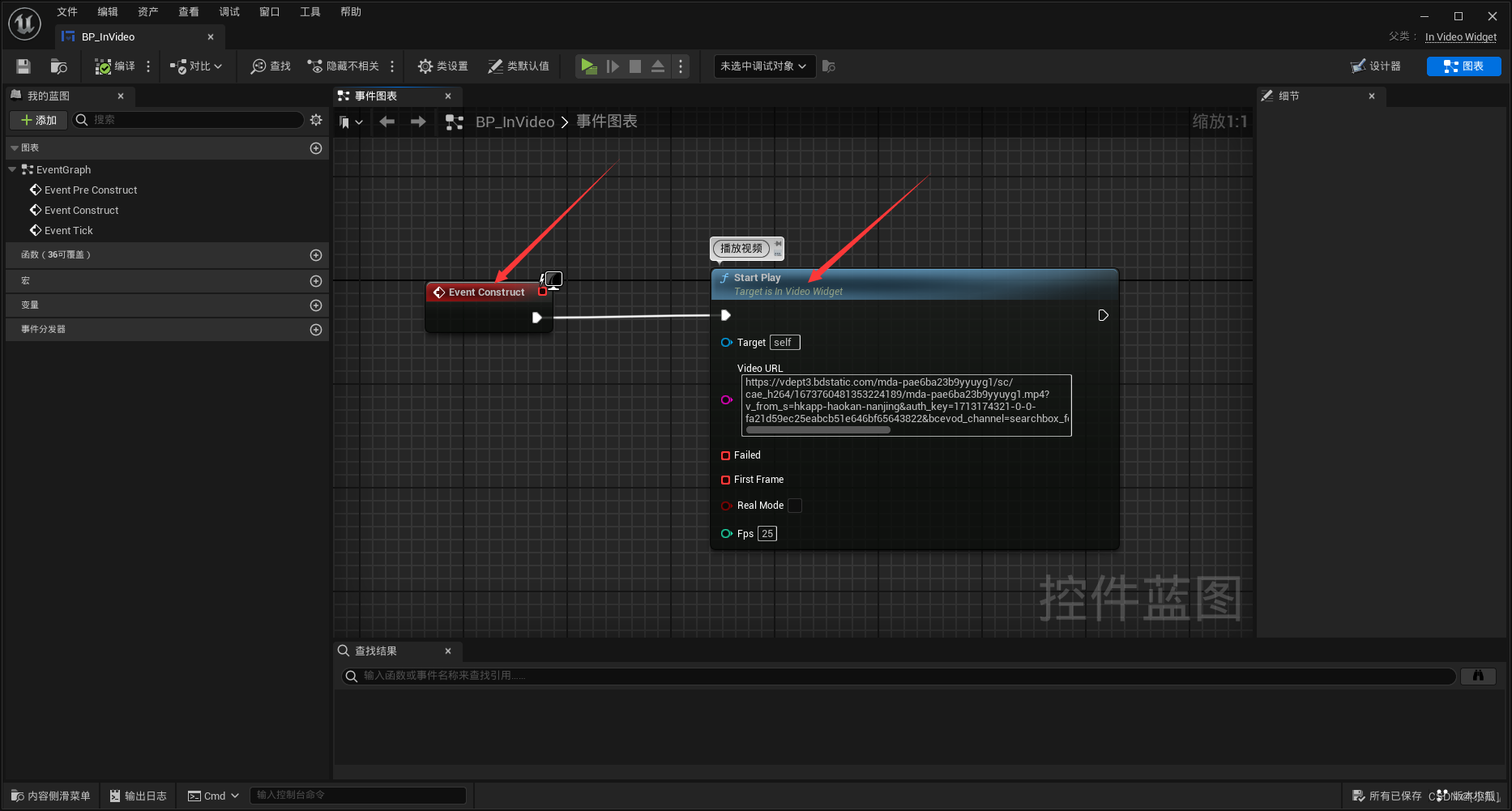Click the Failed delegate pin
The width and height of the screenshot is (1512, 811).
click(725, 455)
